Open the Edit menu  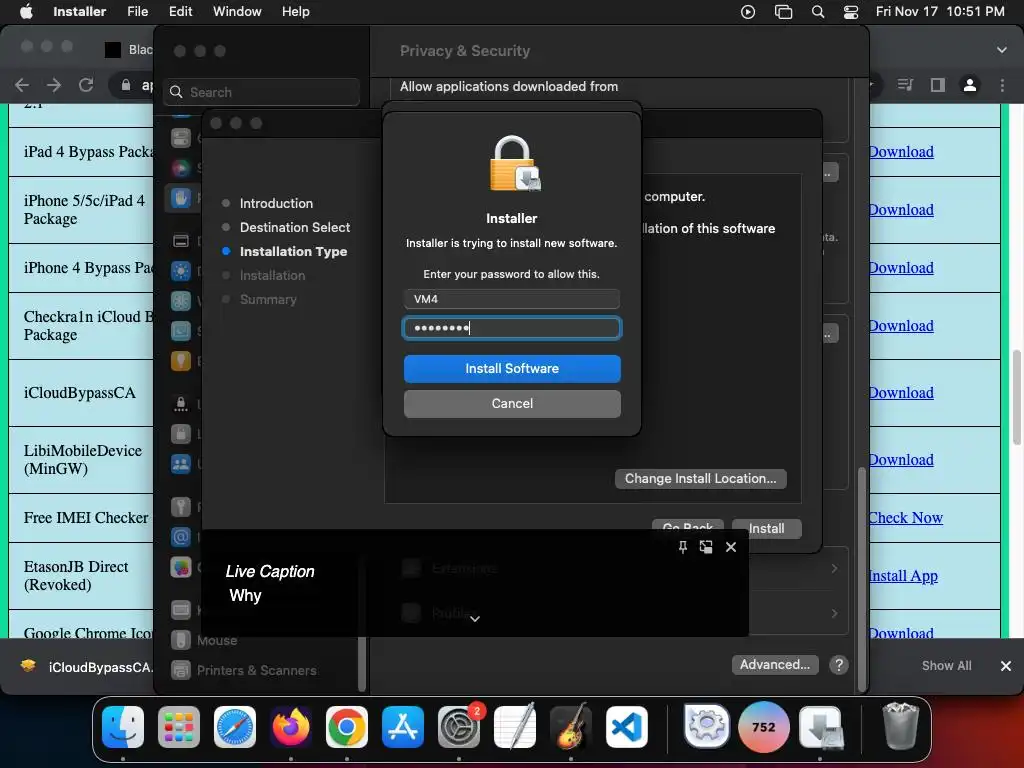click(x=180, y=12)
